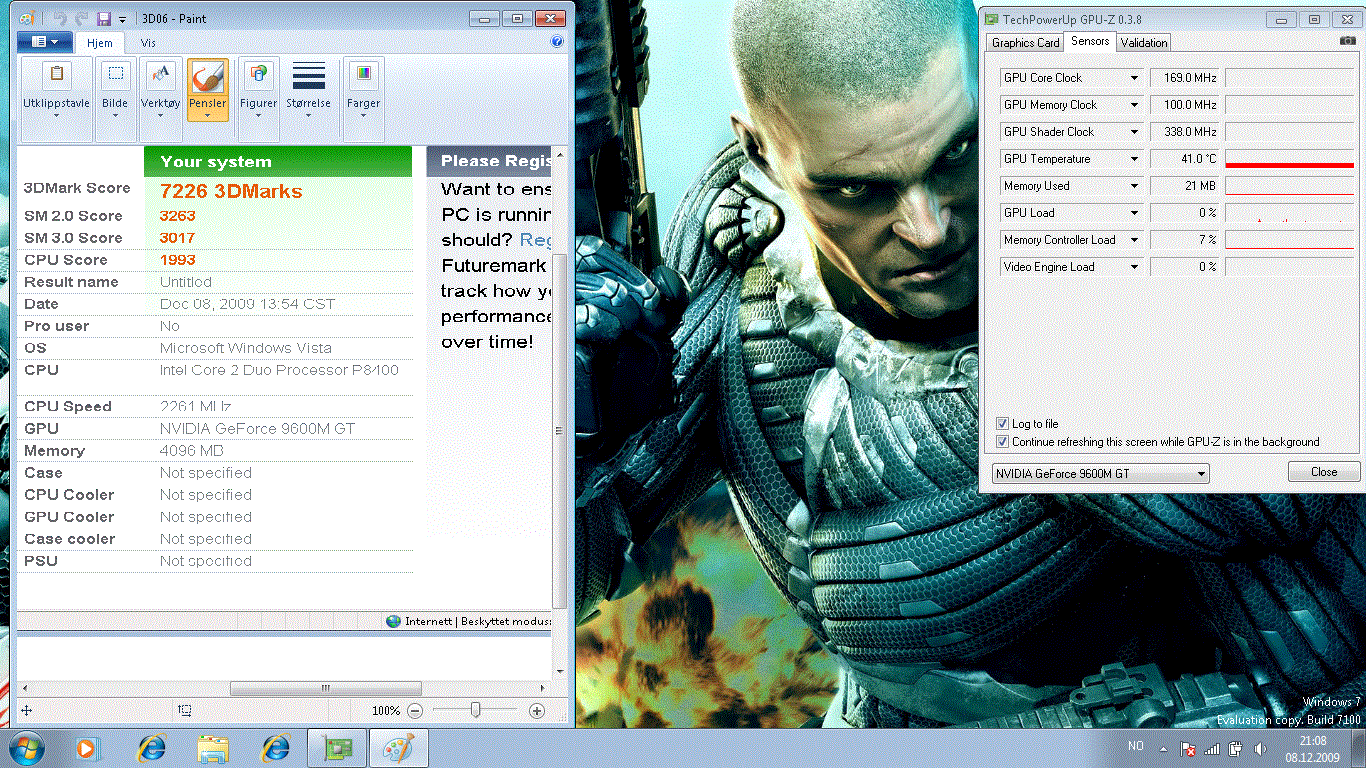Click the Redo arrow in Paint
Viewport: 1366px width, 768px height.
coord(81,18)
